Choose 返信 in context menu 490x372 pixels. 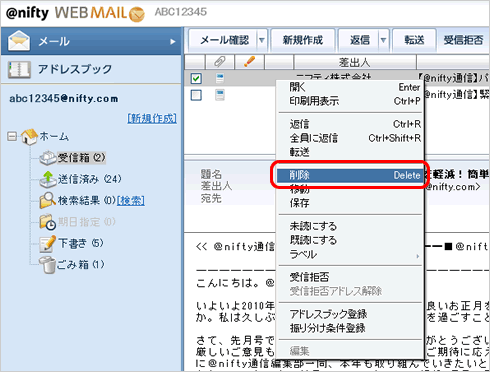click(x=351, y=124)
